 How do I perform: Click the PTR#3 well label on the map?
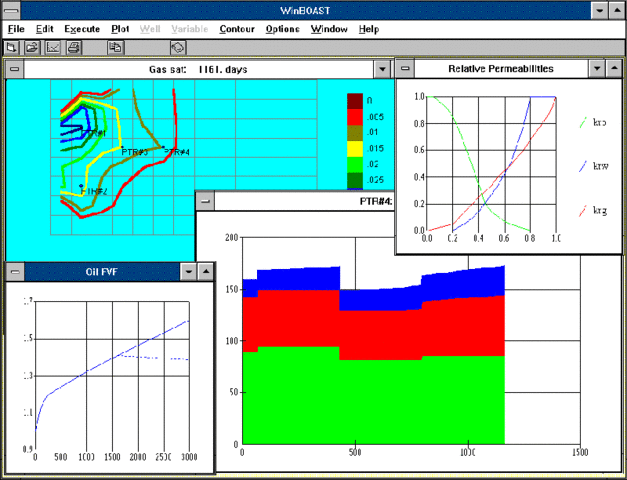coord(135,152)
